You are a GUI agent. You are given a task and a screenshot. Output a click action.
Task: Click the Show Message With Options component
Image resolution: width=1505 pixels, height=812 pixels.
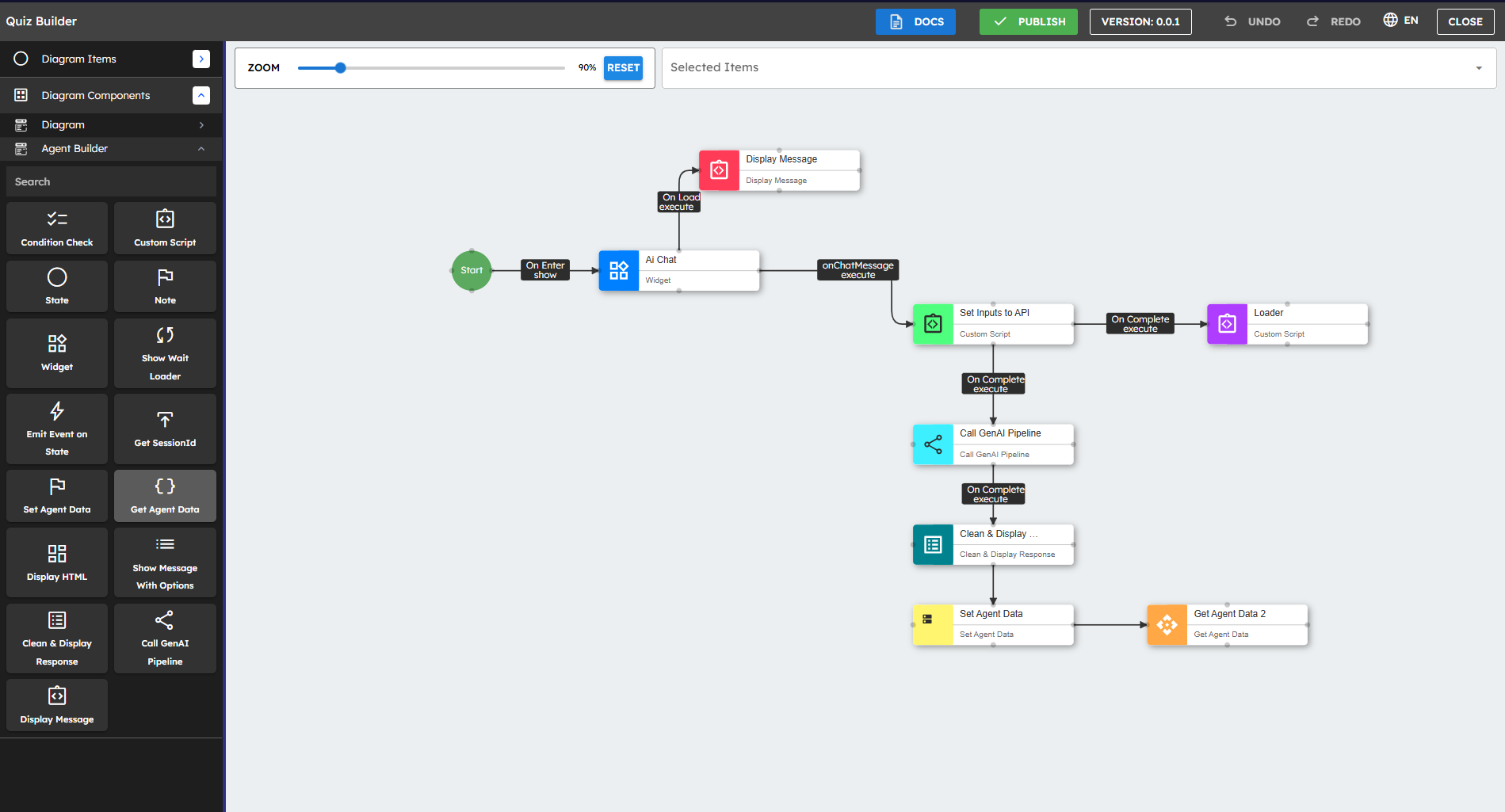coord(165,562)
